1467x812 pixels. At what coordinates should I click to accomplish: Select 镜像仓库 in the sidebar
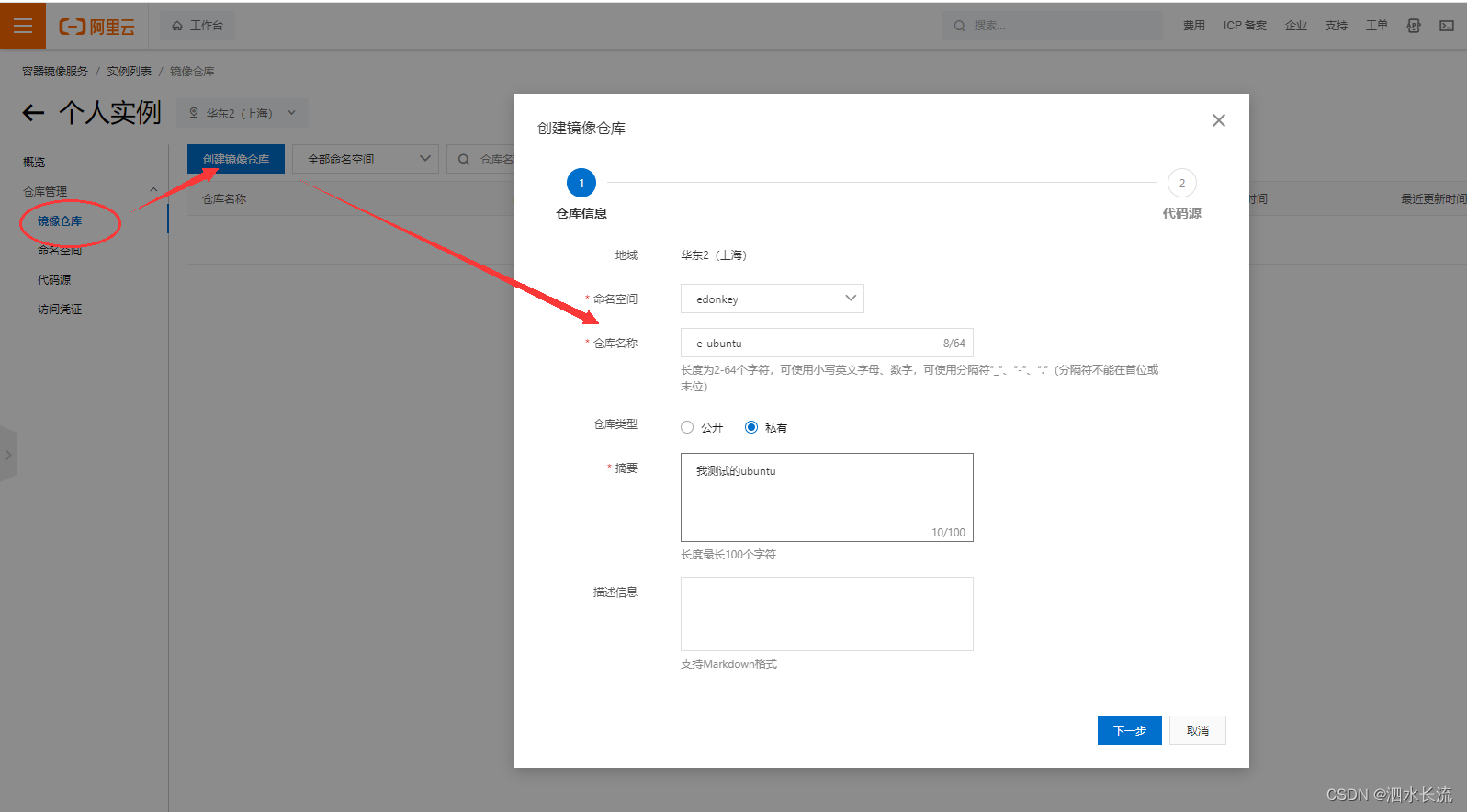click(x=60, y=220)
